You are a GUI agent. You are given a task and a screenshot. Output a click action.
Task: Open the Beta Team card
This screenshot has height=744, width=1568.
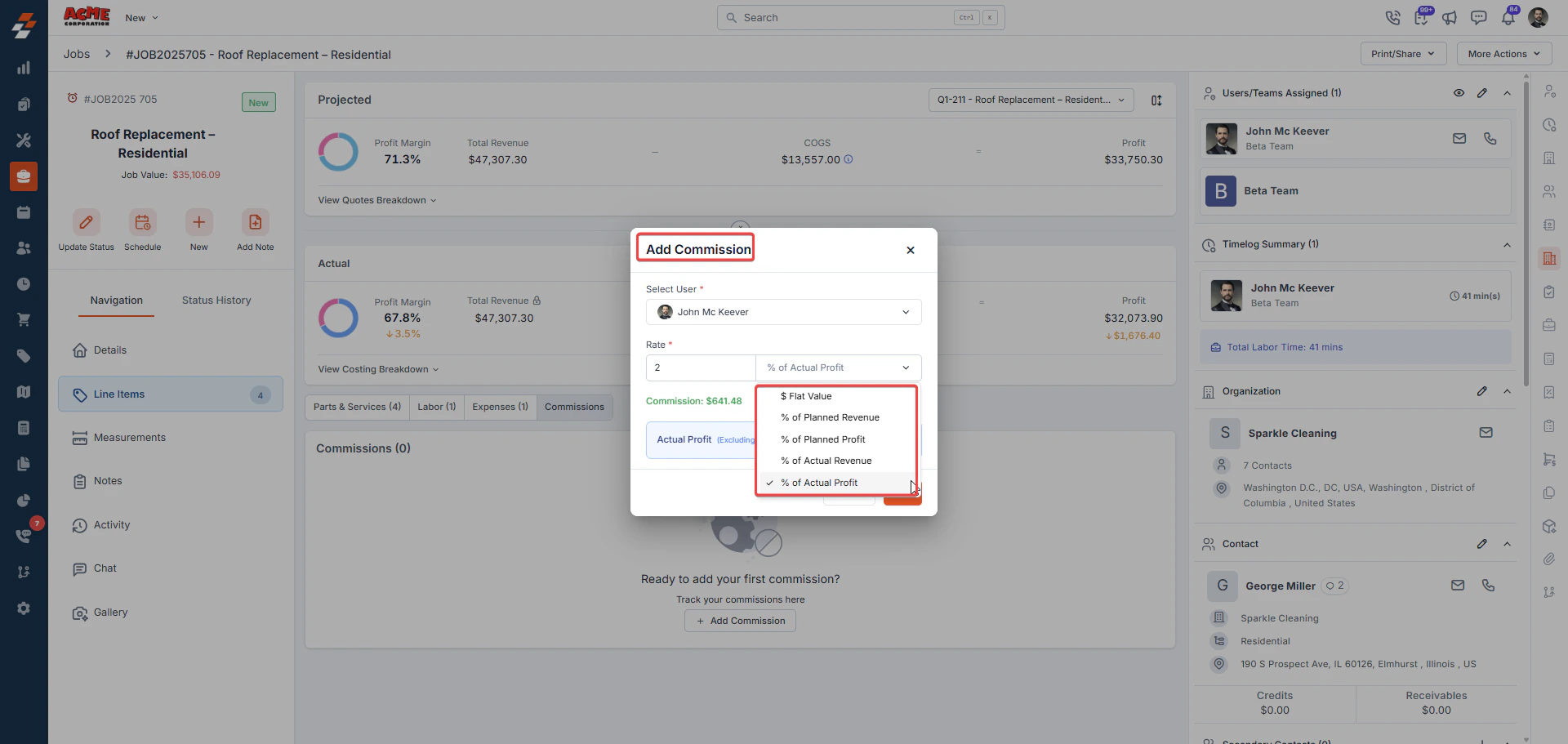tap(1356, 191)
